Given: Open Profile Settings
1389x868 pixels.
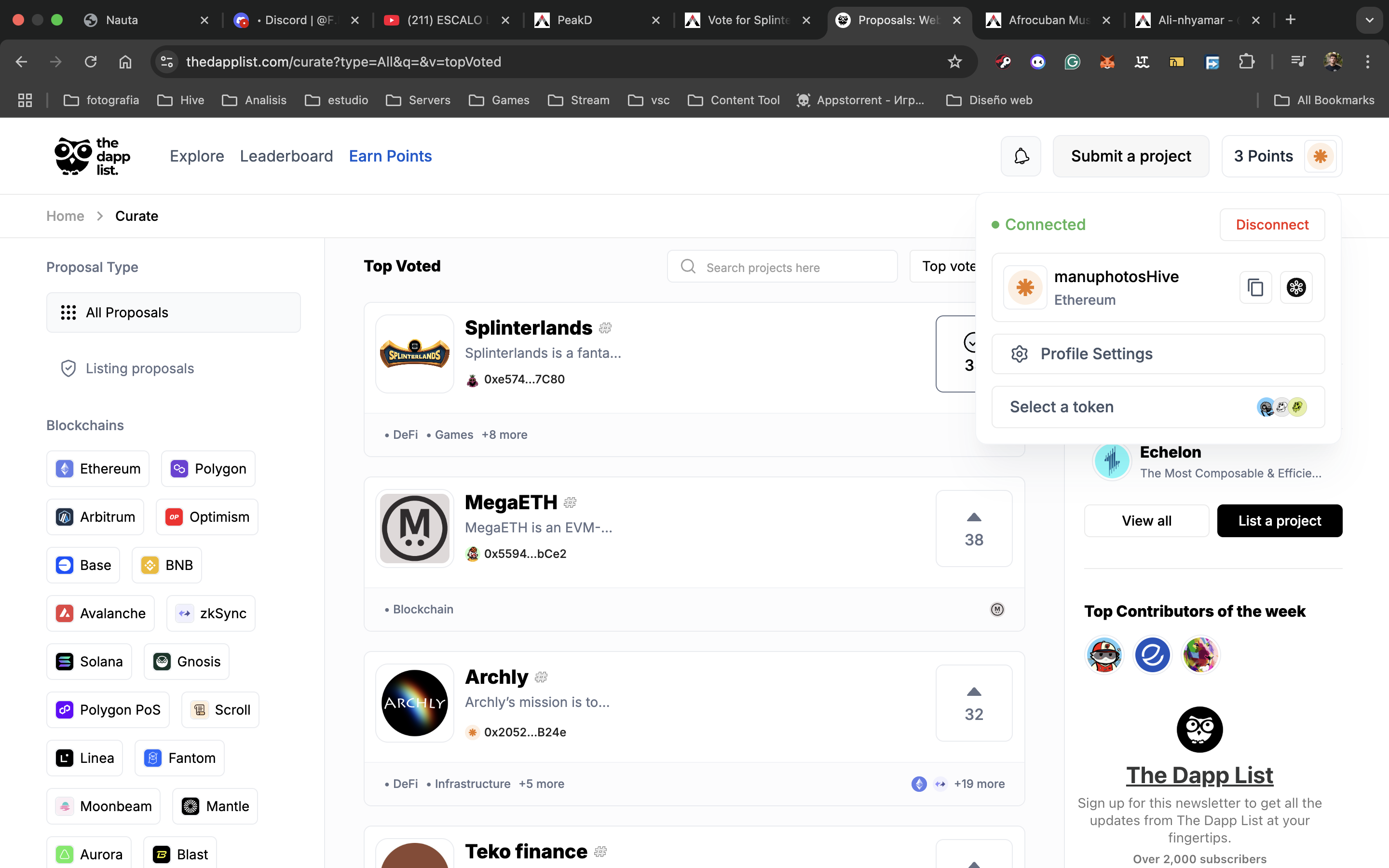Looking at the screenshot, I should pos(1157,353).
